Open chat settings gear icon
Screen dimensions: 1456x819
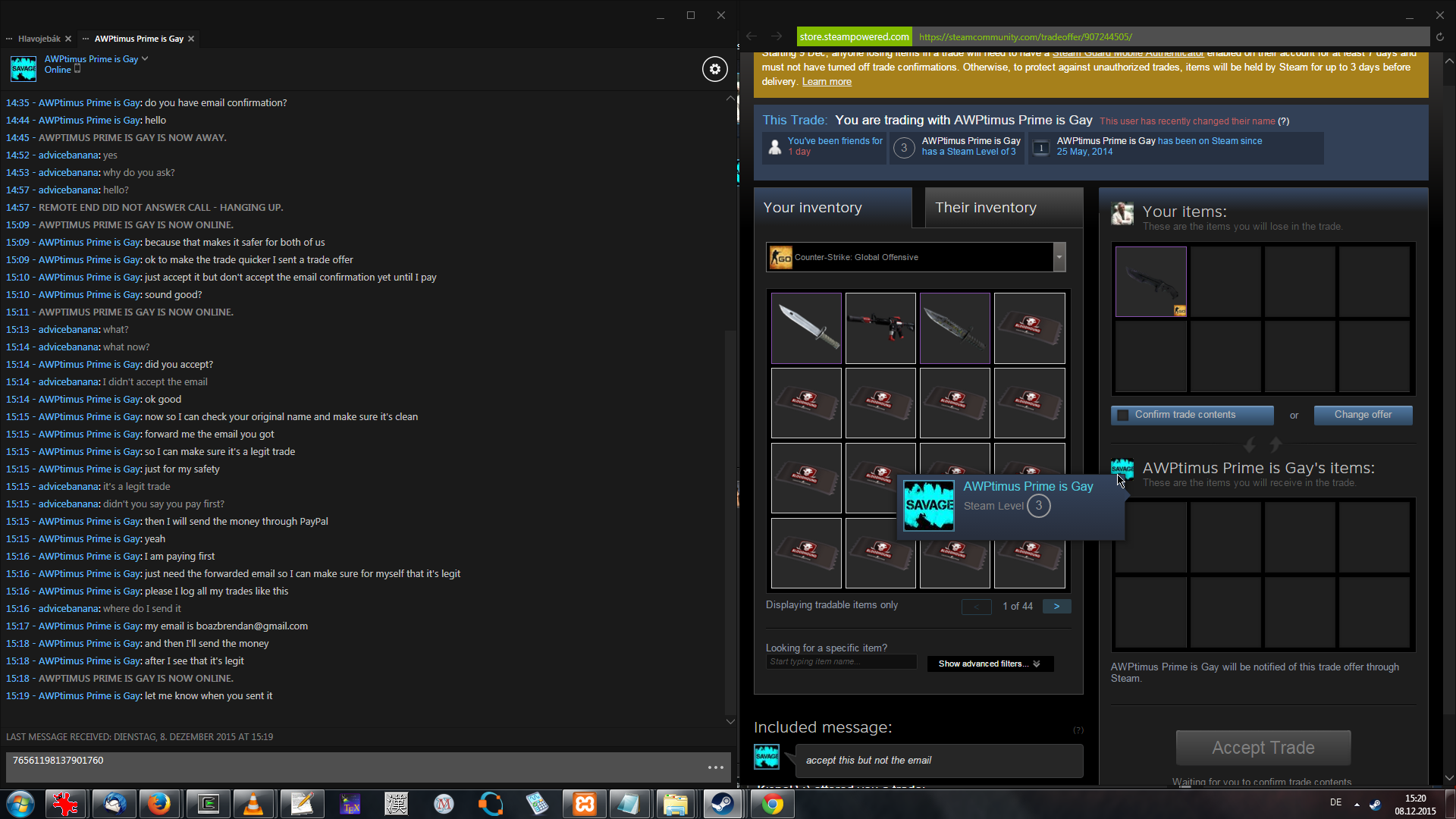(x=714, y=69)
